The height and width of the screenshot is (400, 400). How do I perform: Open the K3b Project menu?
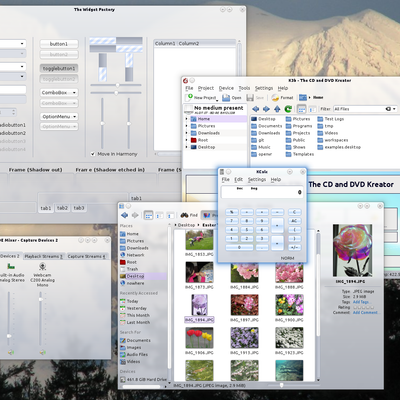click(x=206, y=88)
